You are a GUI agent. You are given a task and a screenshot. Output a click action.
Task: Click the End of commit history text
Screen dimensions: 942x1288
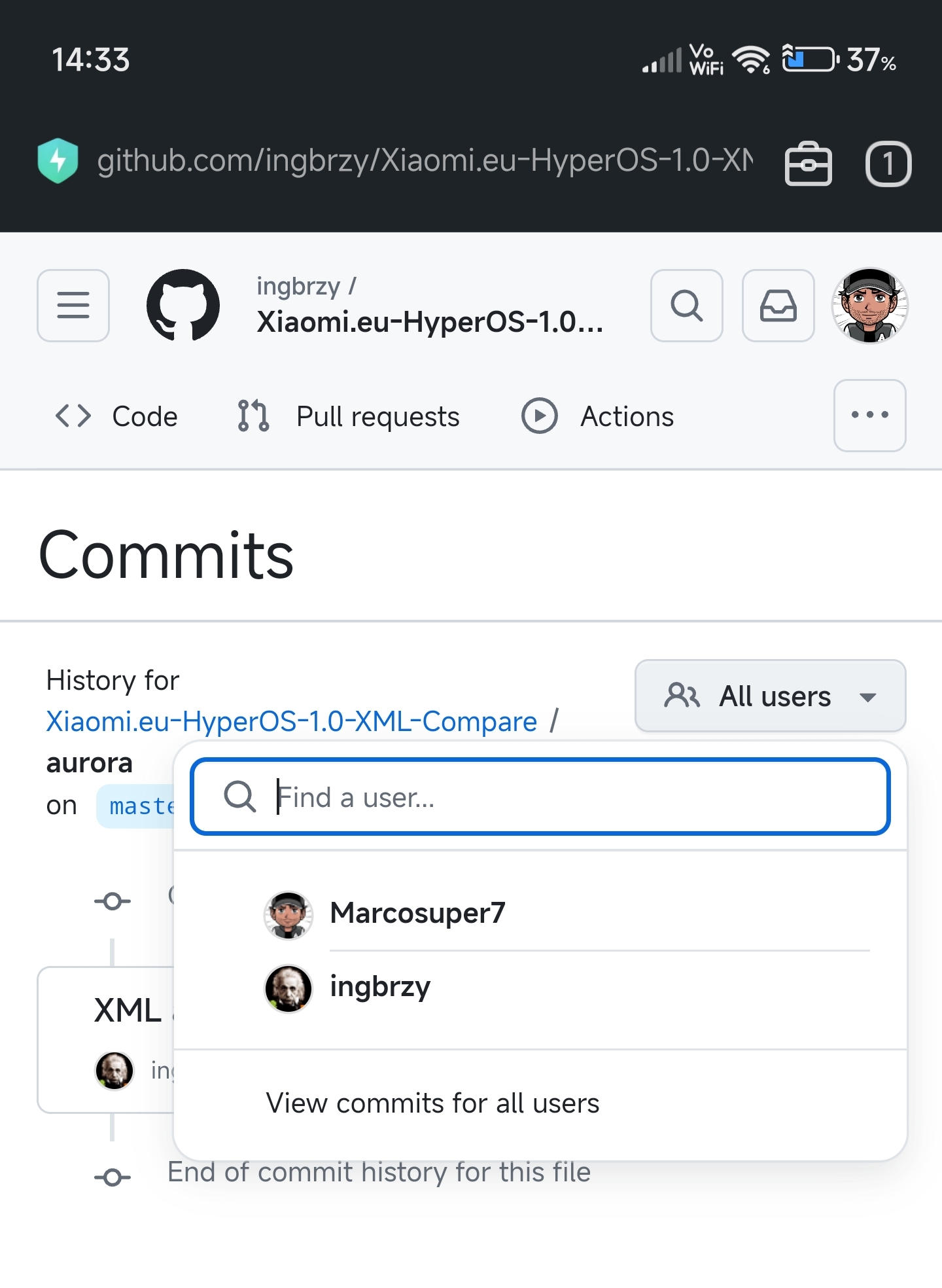[379, 1172]
